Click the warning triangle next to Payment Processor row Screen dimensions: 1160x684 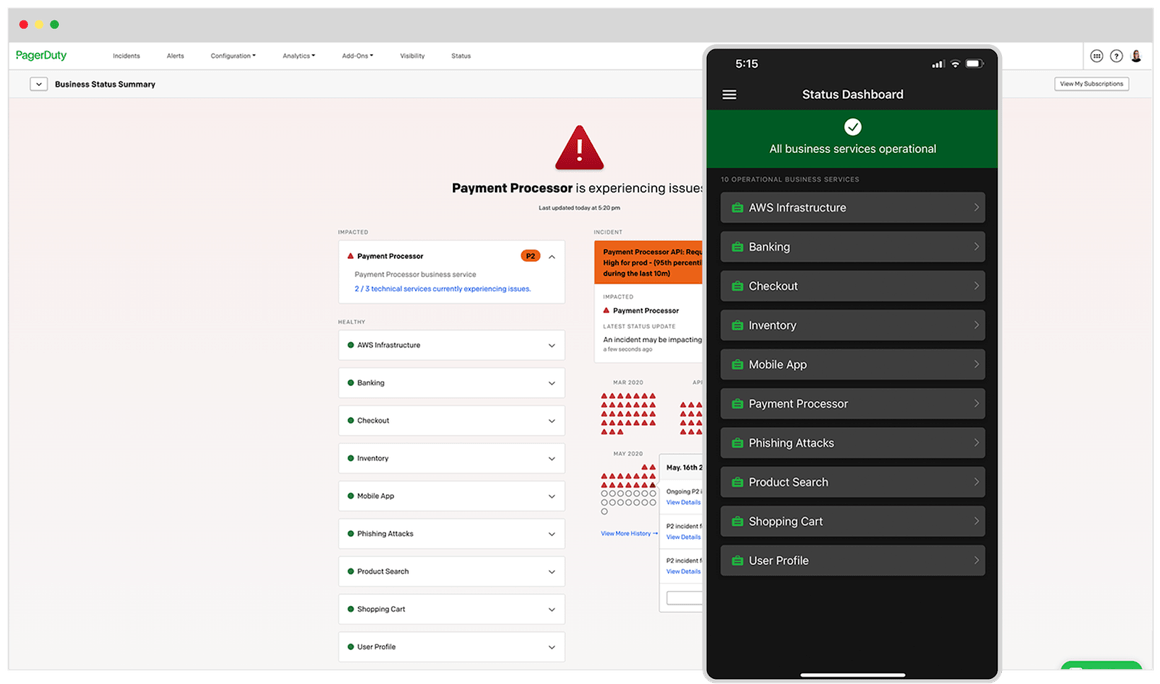click(x=348, y=255)
